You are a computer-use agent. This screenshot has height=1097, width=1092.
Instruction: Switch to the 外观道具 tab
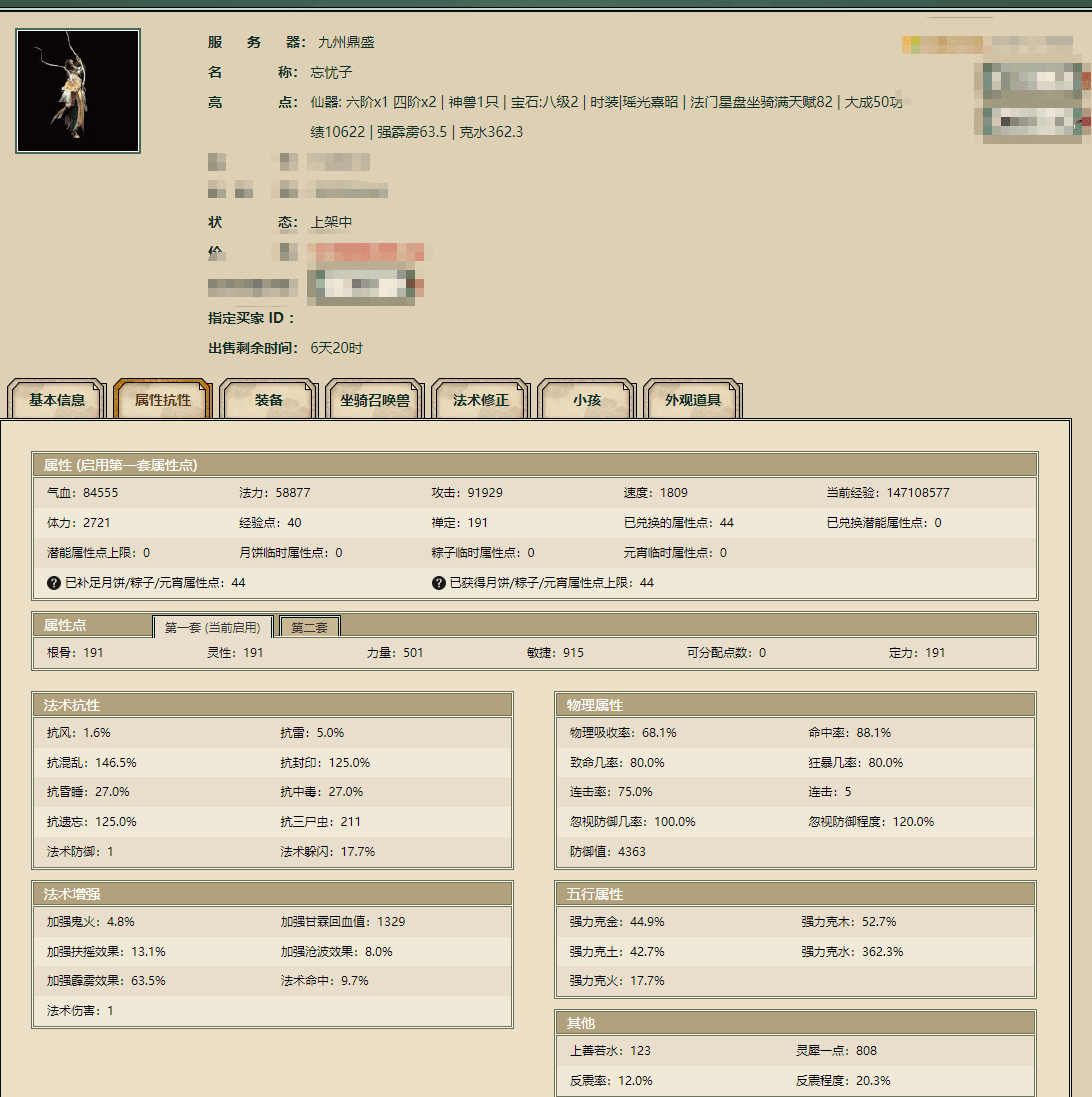pyautogui.click(x=693, y=399)
